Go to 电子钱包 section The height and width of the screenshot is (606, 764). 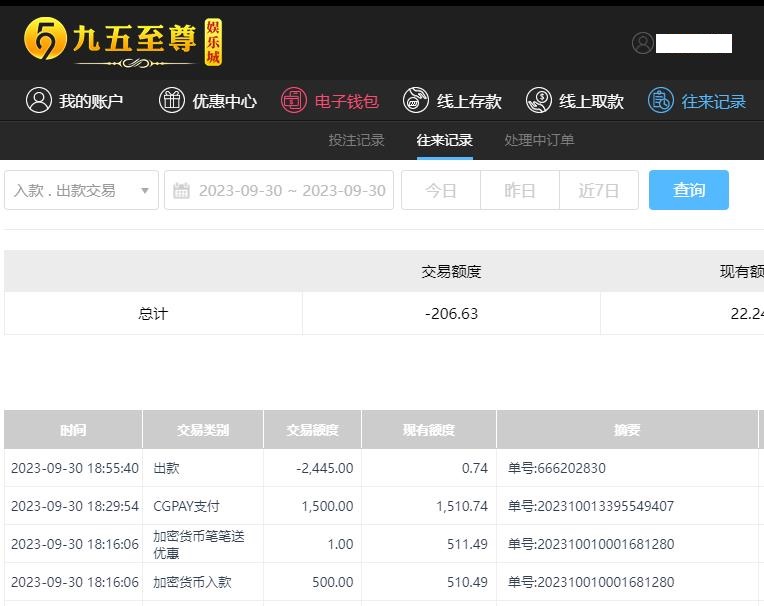[330, 101]
